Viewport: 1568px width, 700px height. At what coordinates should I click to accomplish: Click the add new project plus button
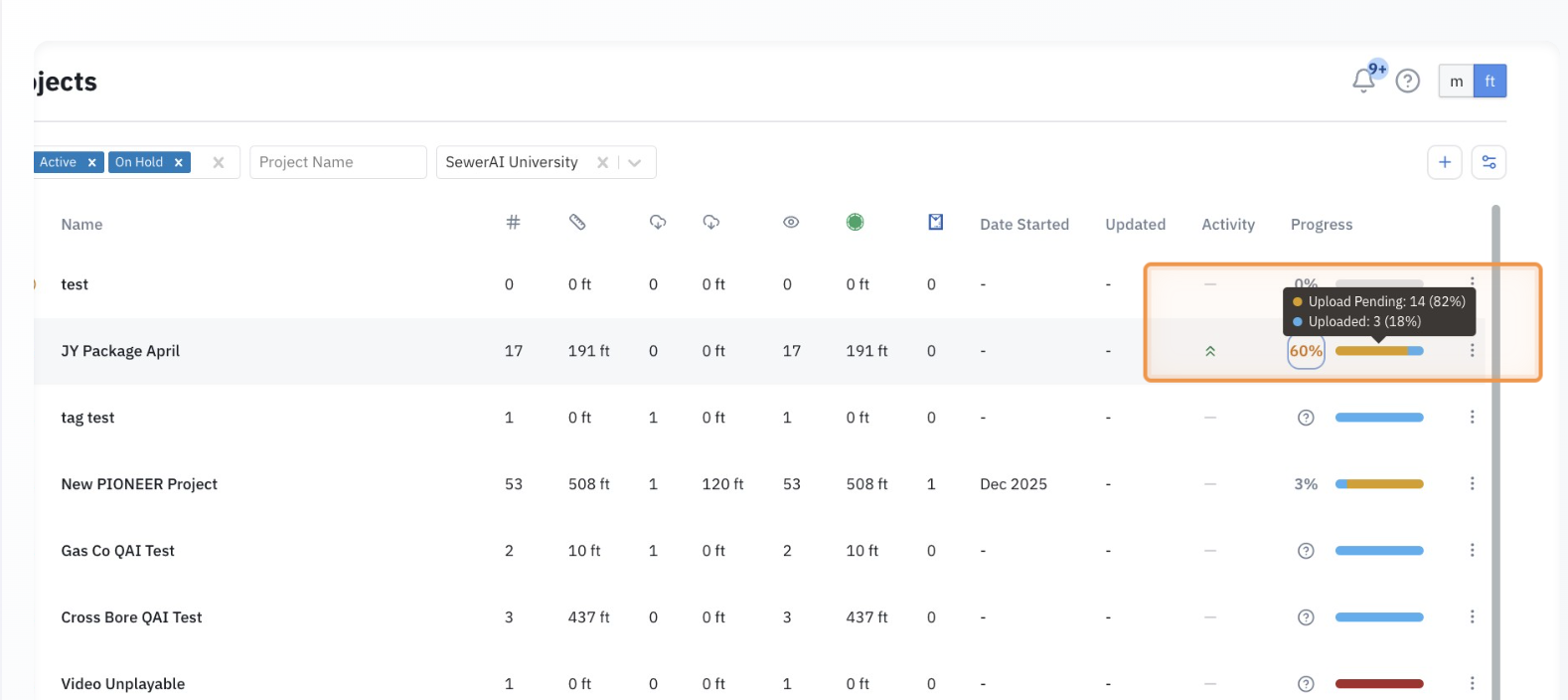pyautogui.click(x=1444, y=162)
